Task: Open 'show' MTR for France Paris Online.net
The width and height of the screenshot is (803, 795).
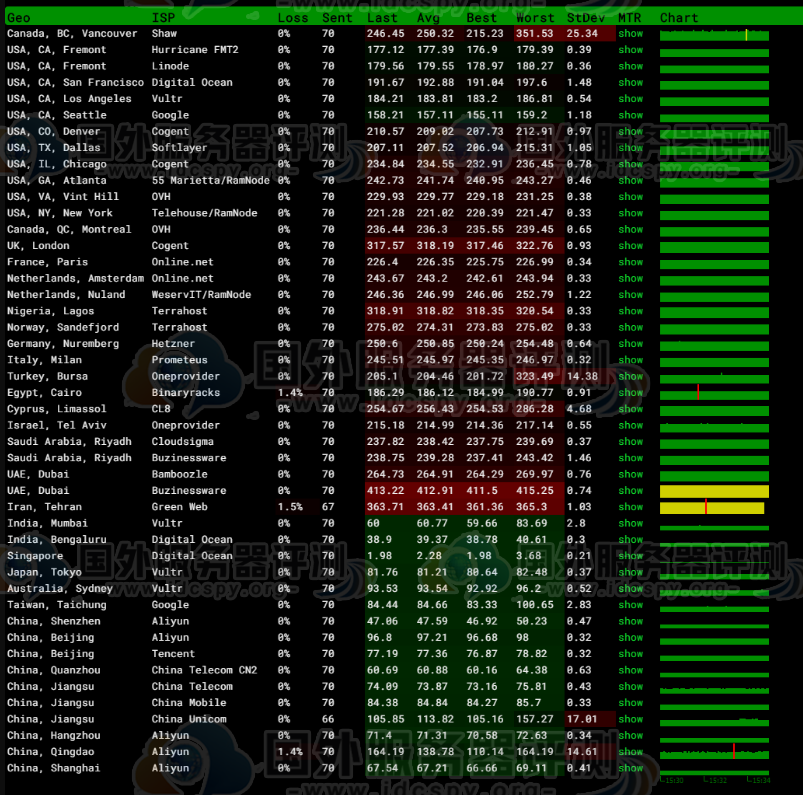Action: tap(630, 262)
